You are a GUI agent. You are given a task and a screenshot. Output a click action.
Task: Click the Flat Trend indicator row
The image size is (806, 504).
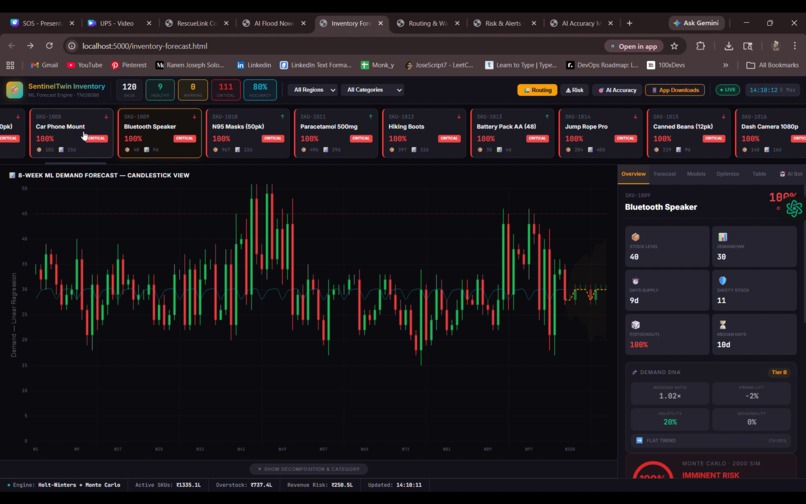(711, 441)
